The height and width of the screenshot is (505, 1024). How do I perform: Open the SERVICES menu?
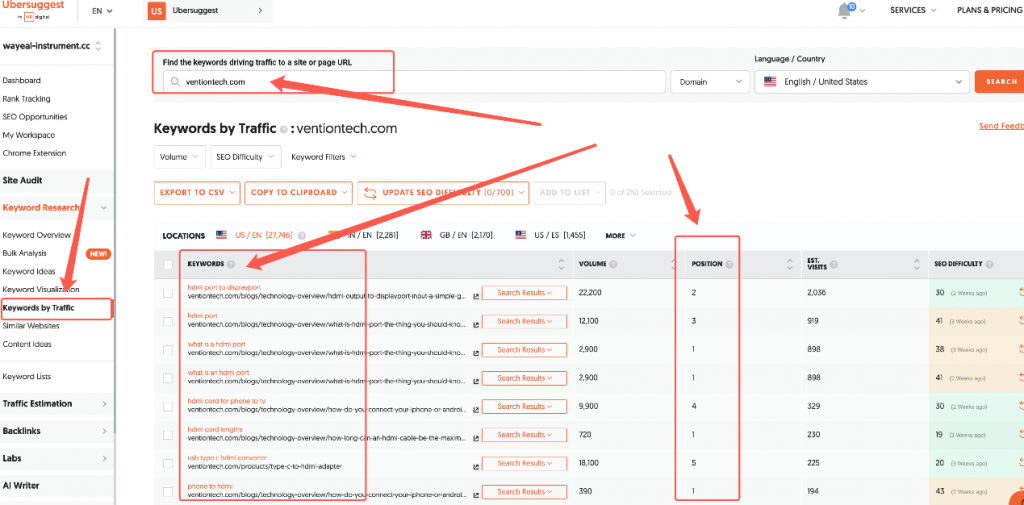click(x=913, y=10)
